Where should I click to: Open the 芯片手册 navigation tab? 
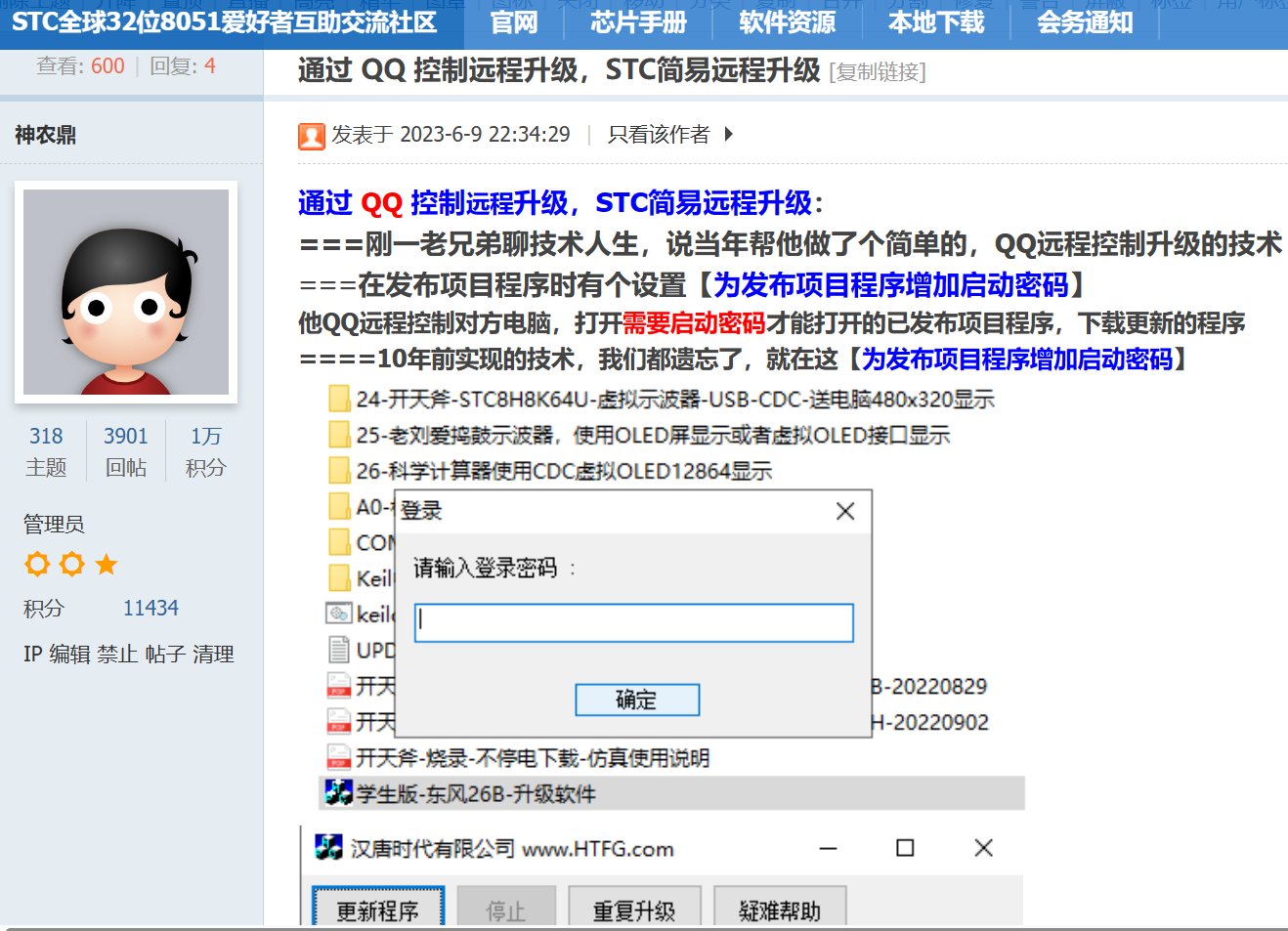pyautogui.click(x=638, y=22)
